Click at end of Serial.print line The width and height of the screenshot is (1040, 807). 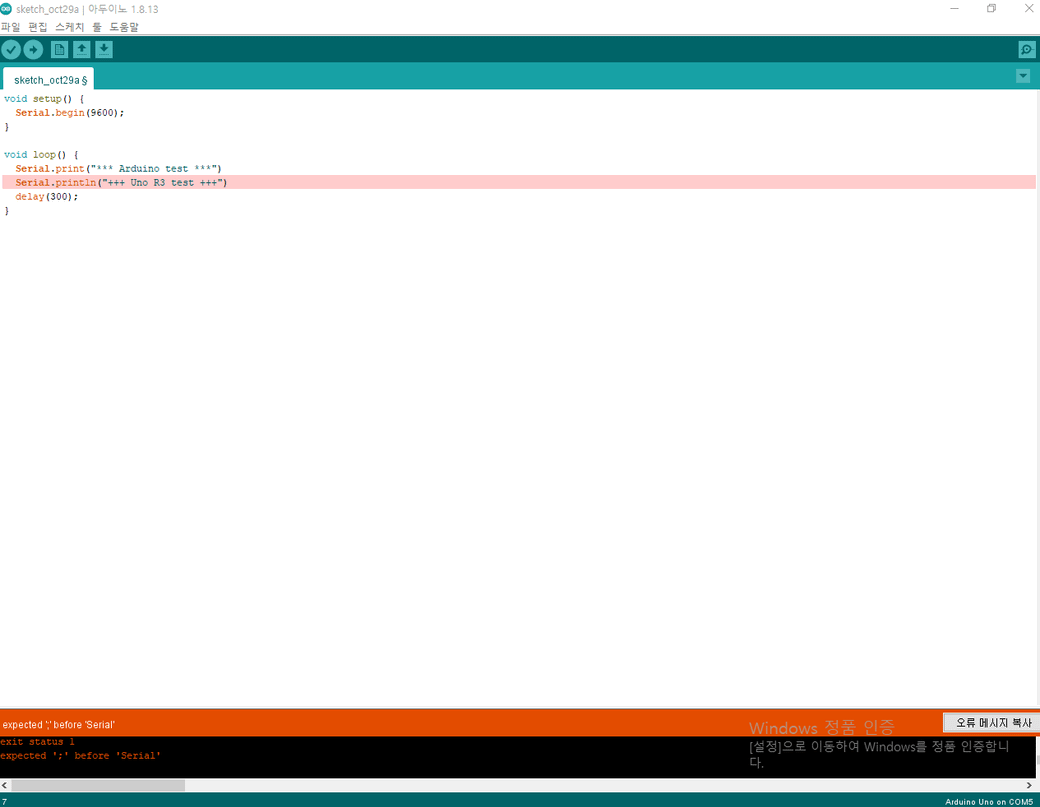(222, 169)
